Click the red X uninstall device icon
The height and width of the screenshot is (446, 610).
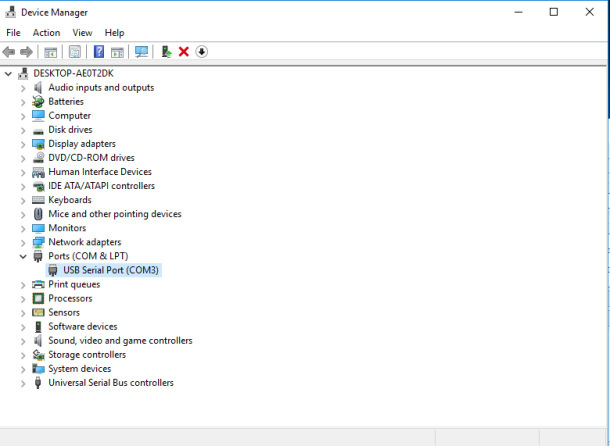184,52
